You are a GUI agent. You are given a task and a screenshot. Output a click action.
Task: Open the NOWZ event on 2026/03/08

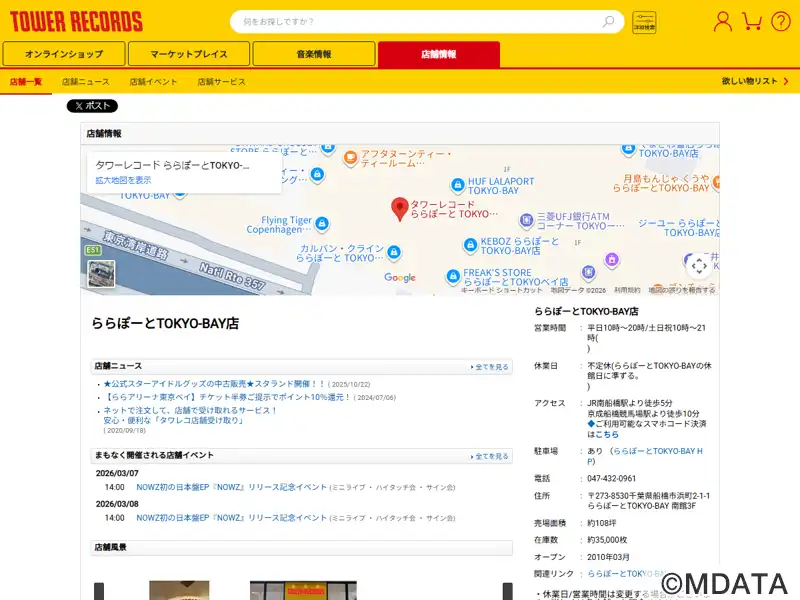231,518
